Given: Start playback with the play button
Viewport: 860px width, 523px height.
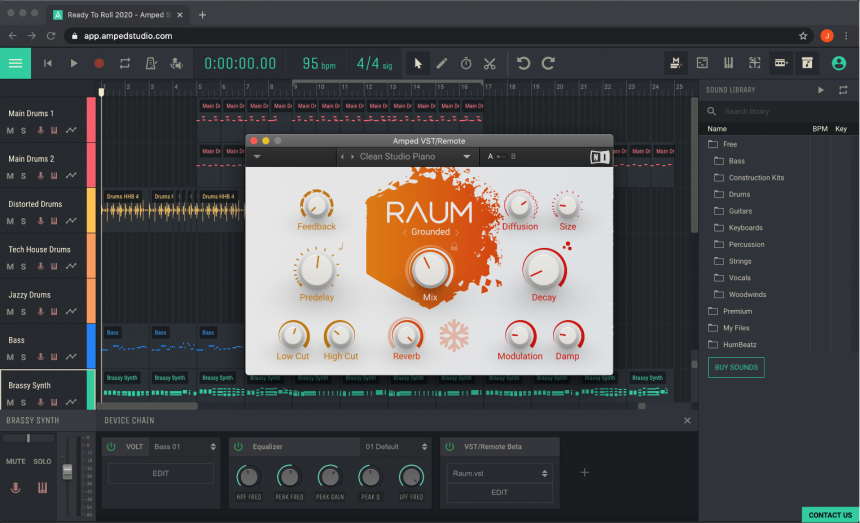Looking at the screenshot, I should click(73, 64).
